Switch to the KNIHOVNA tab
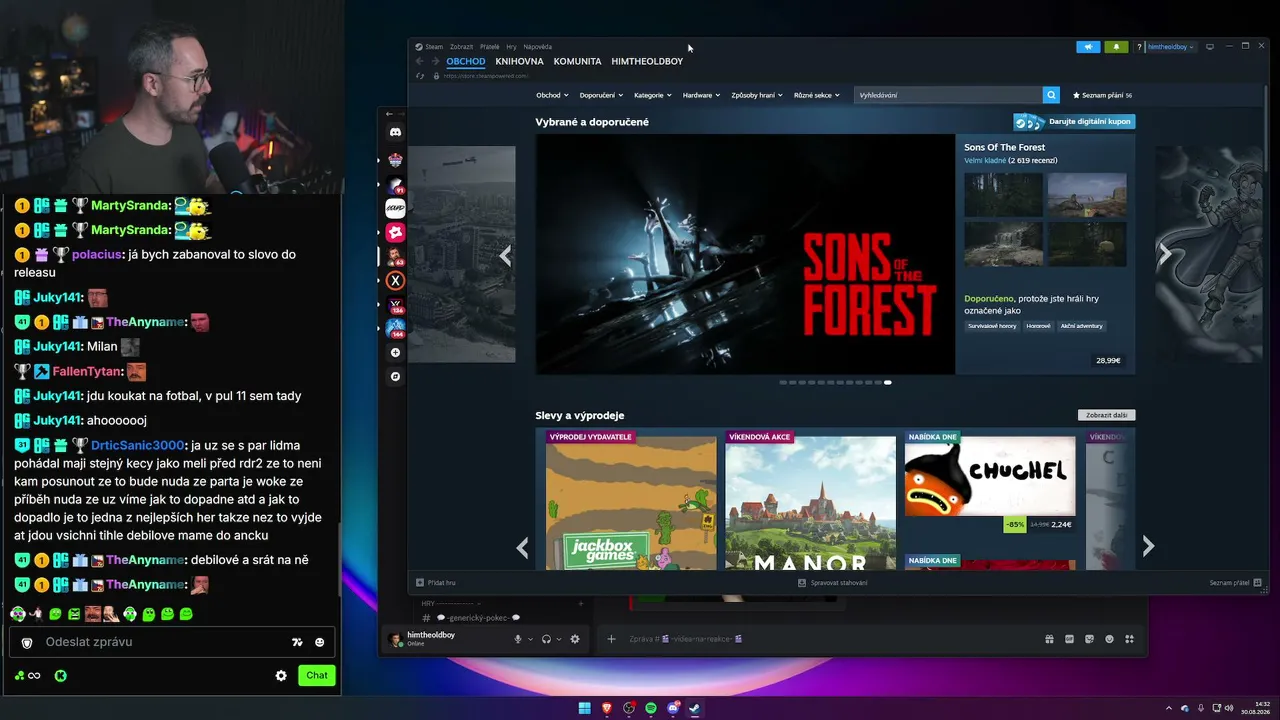Image resolution: width=1280 pixels, height=720 pixels. [x=519, y=61]
